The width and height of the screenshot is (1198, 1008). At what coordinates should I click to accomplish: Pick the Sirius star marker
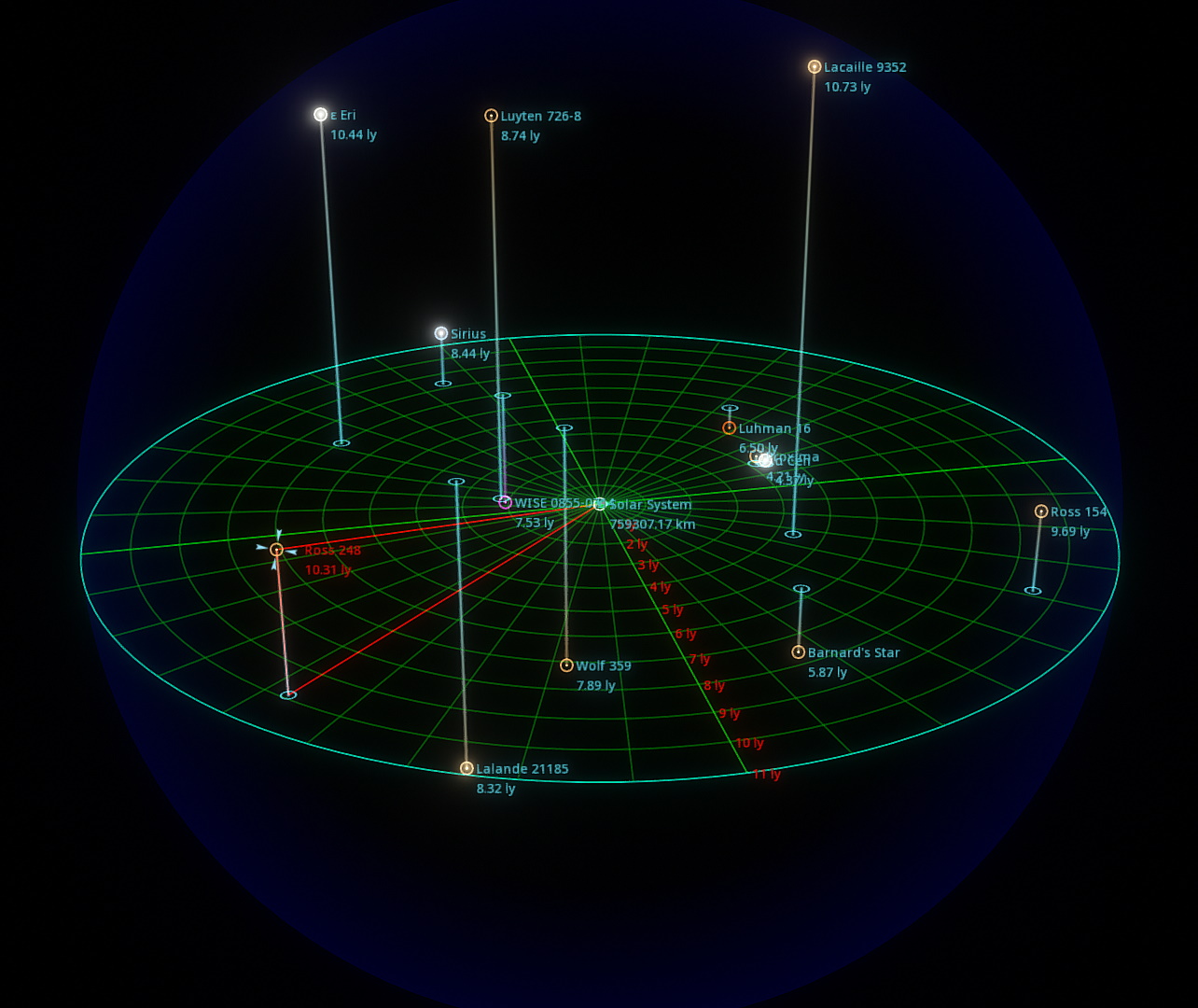(441, 333)
